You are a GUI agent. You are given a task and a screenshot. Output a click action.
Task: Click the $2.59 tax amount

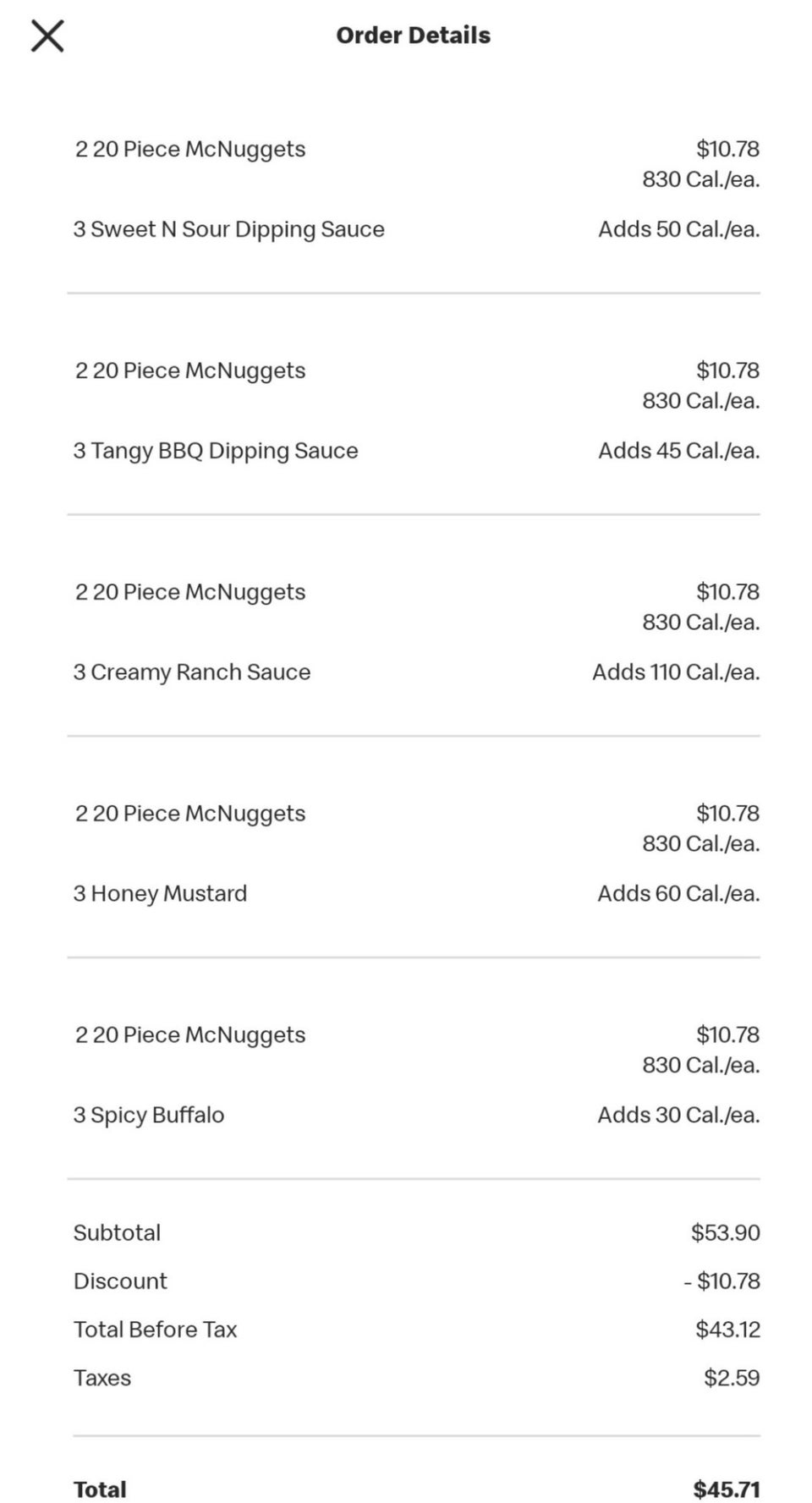tap(732, 1378)
